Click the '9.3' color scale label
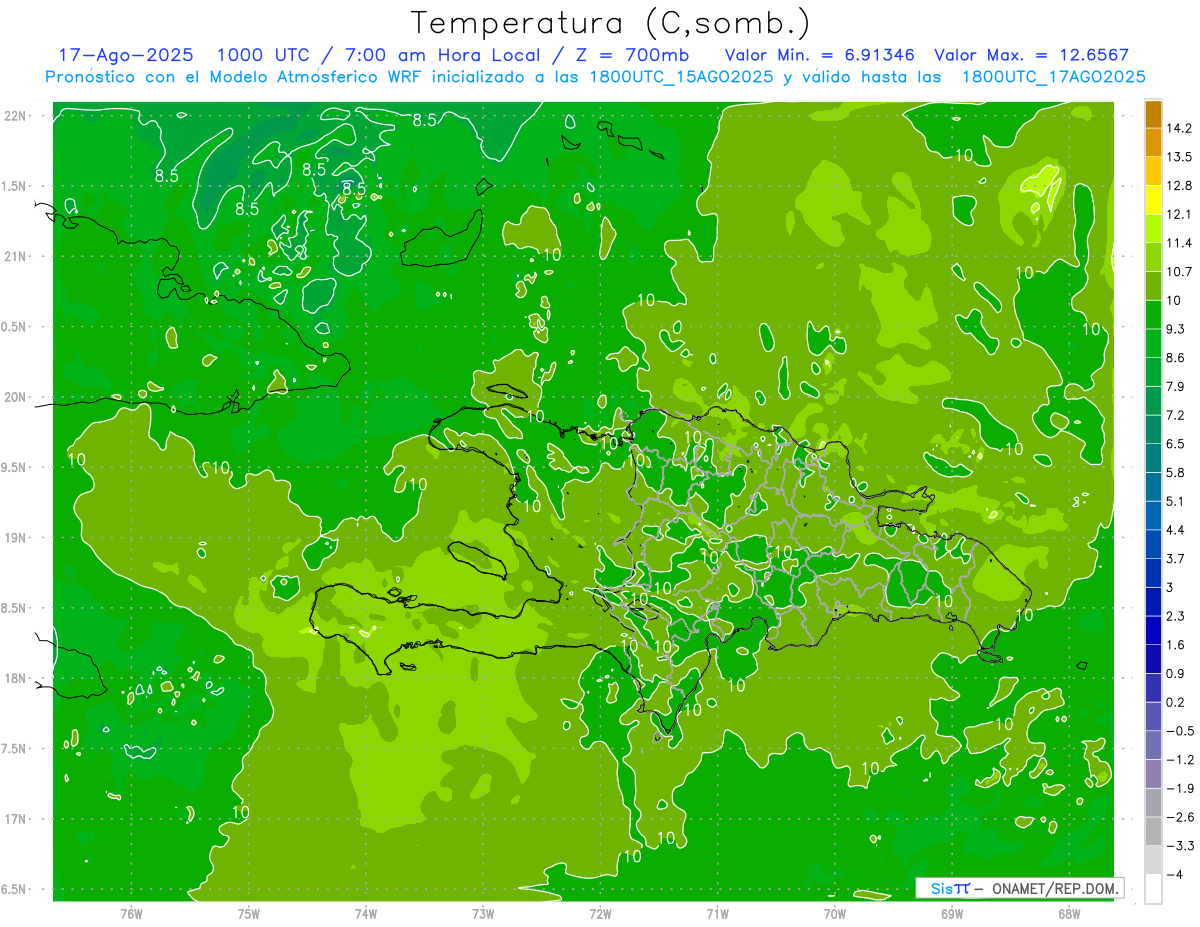 (1175, 329)
